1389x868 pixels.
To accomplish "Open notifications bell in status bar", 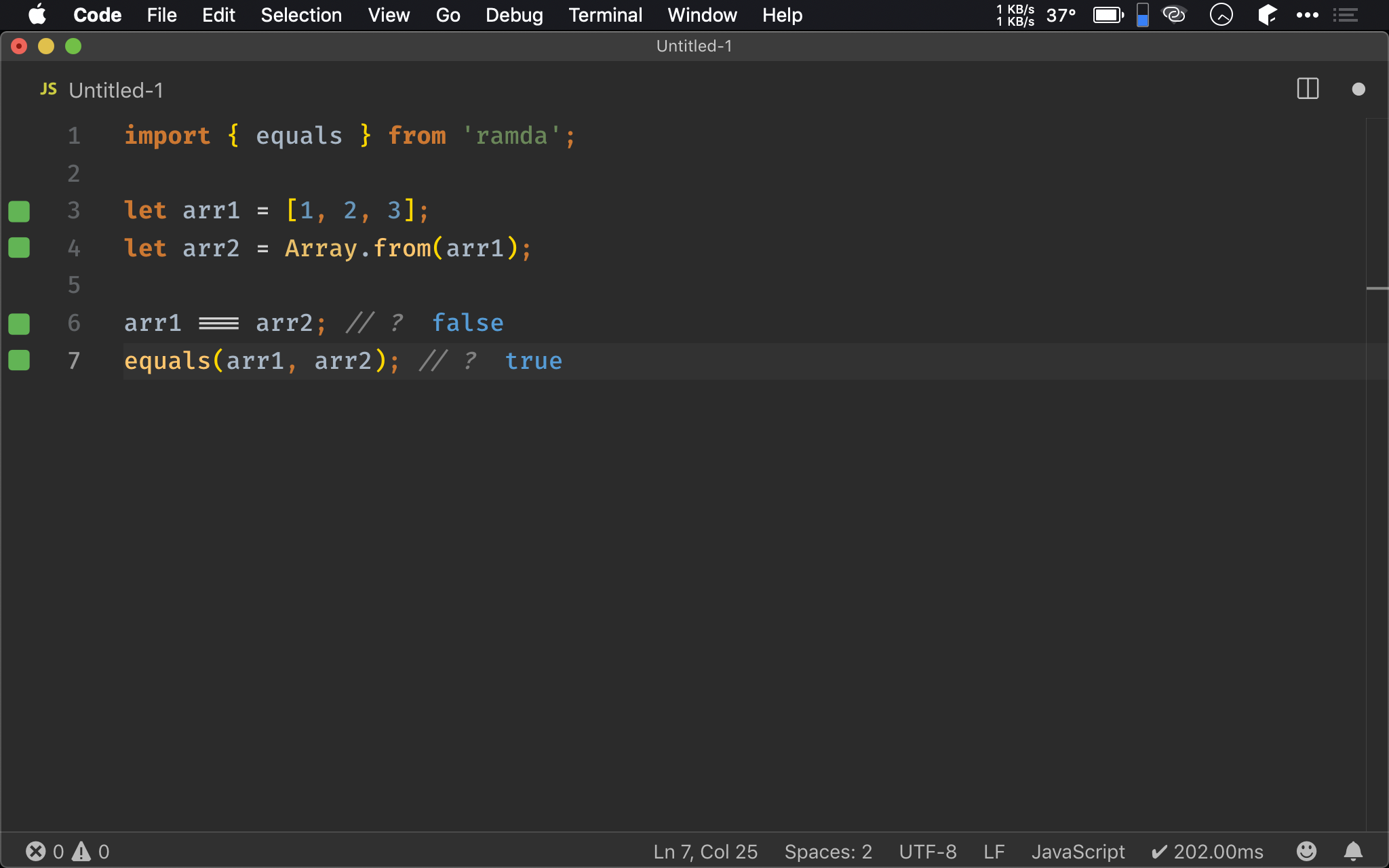I will (1353, 851).
